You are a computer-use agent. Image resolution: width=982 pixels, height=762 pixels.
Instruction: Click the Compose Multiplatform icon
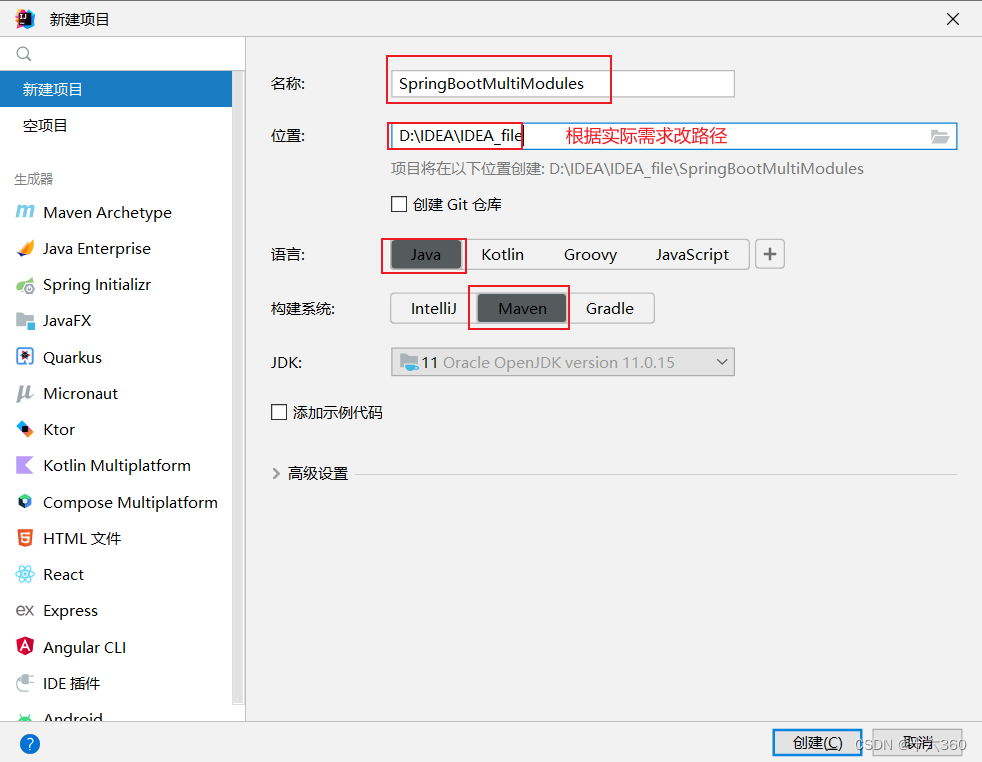coord(24,502)
